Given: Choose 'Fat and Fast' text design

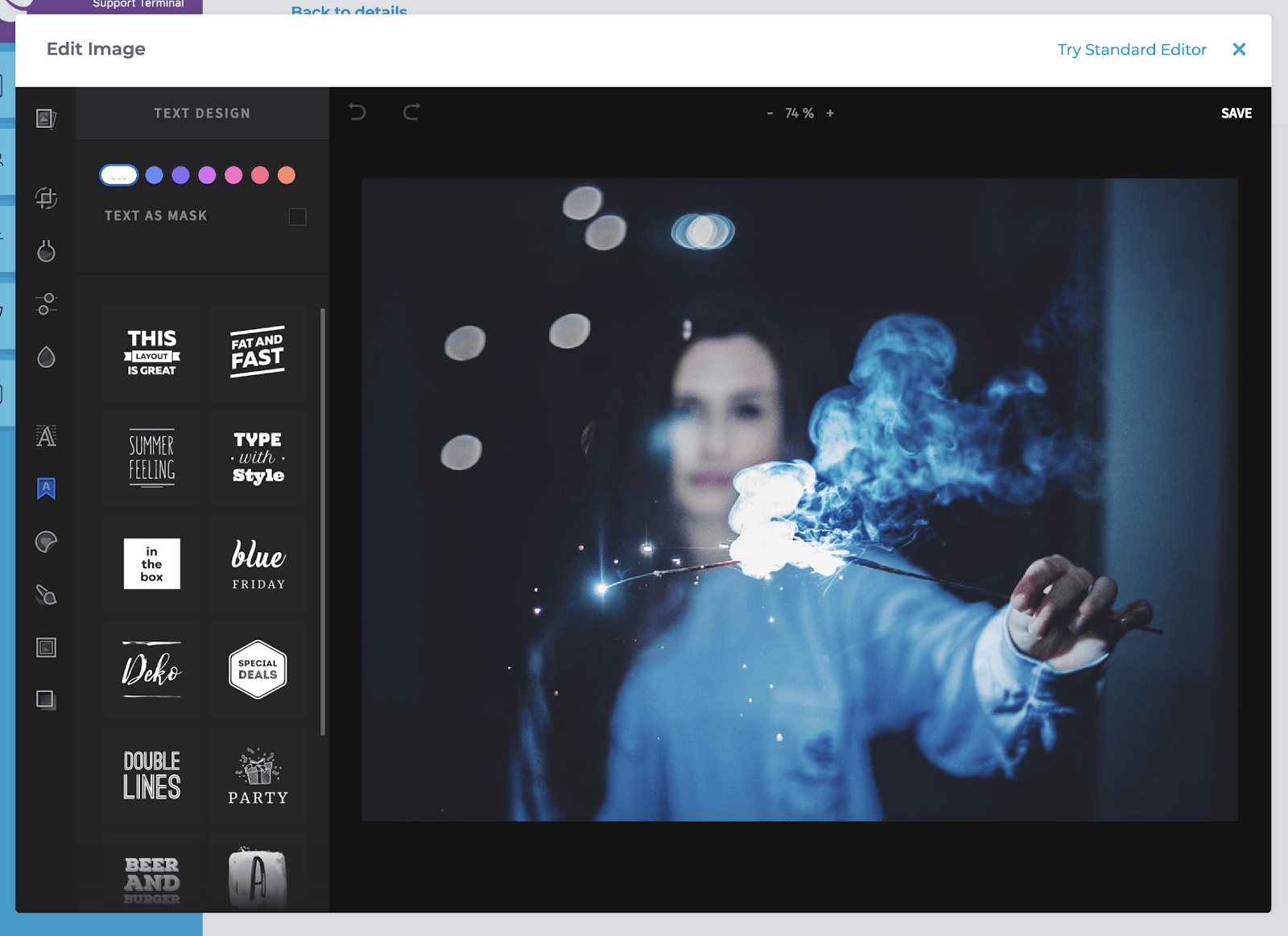Looking at the screenshot, I should [258, 353].
